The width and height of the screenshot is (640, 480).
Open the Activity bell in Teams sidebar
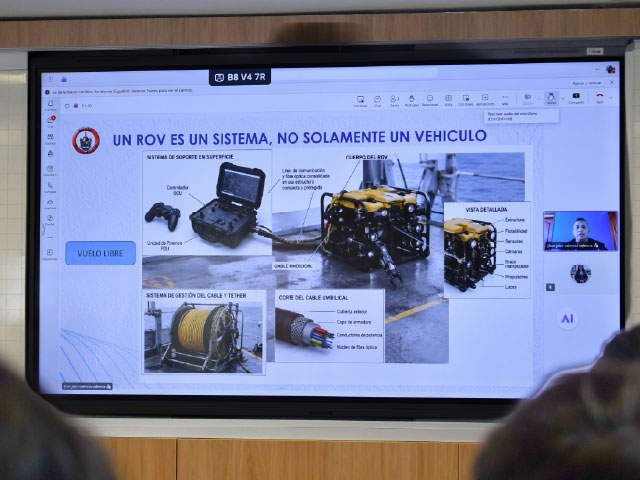[51, 105]
